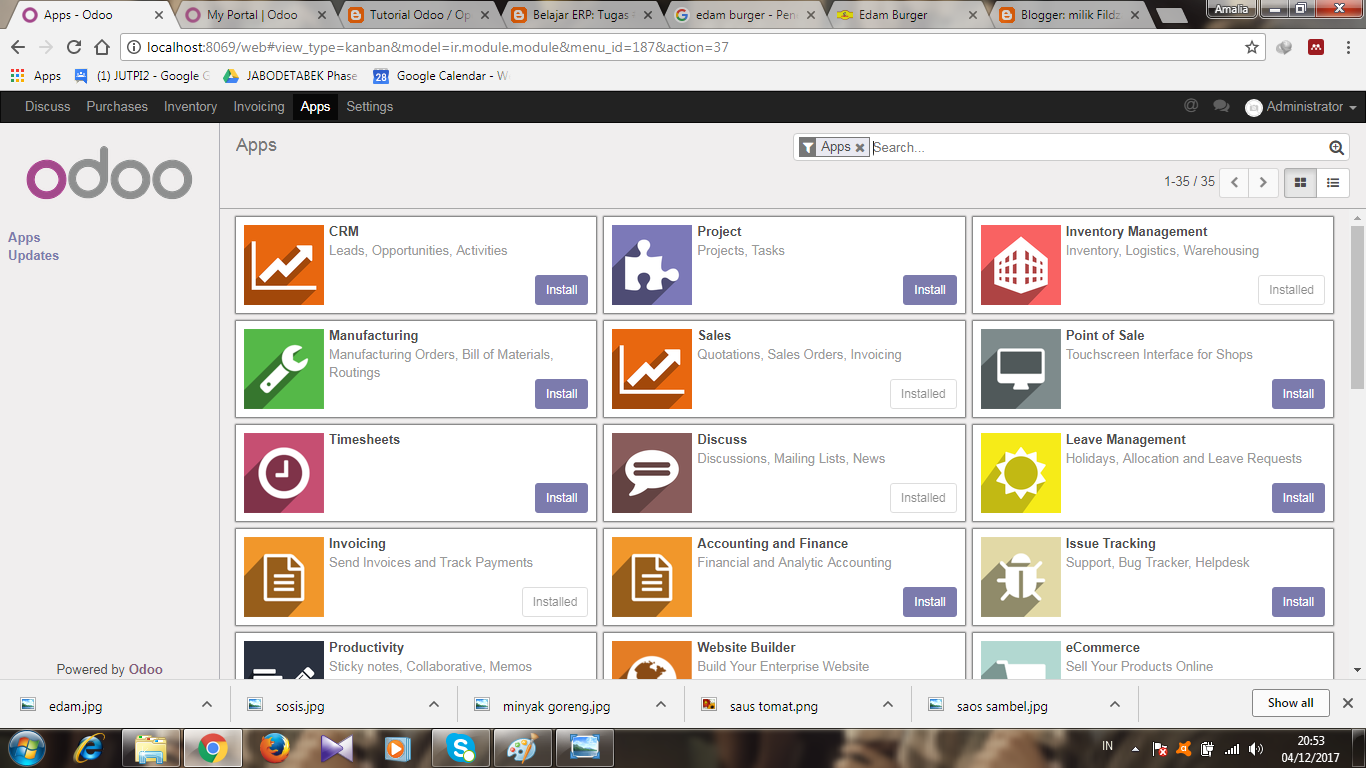Screen dimensions: 1366x768
Task: Expand options for saus tomat.png download
Action: [x=888, y=704]
